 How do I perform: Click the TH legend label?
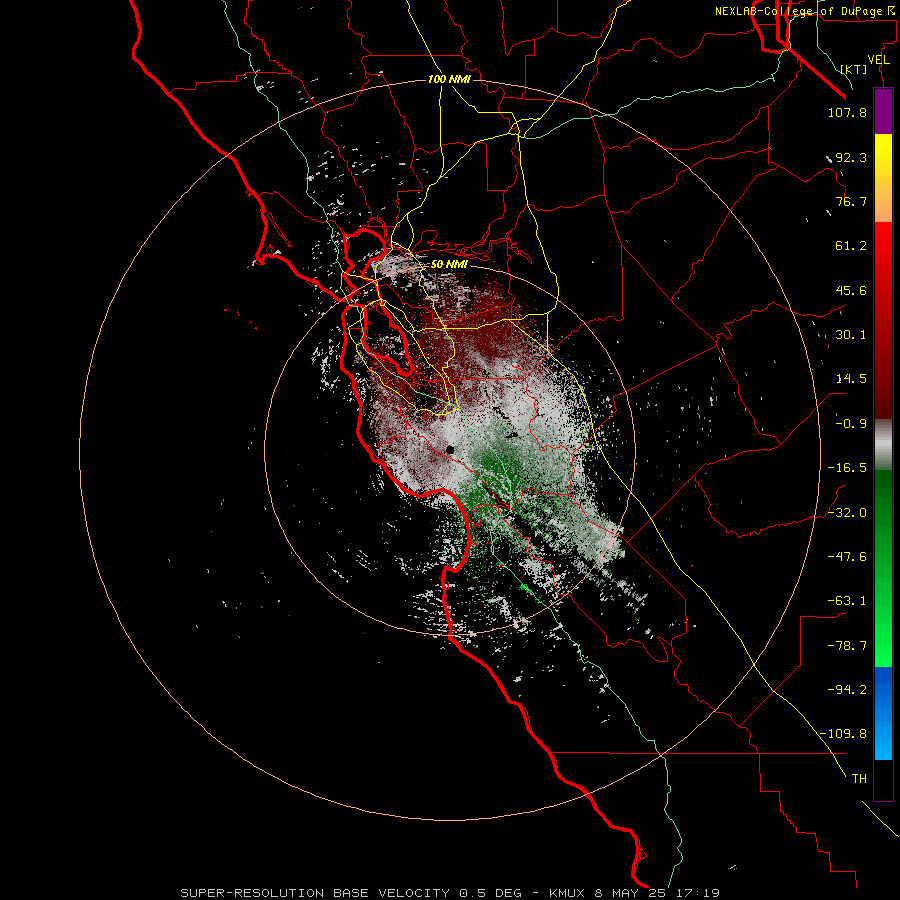click(x=859, y=778)
